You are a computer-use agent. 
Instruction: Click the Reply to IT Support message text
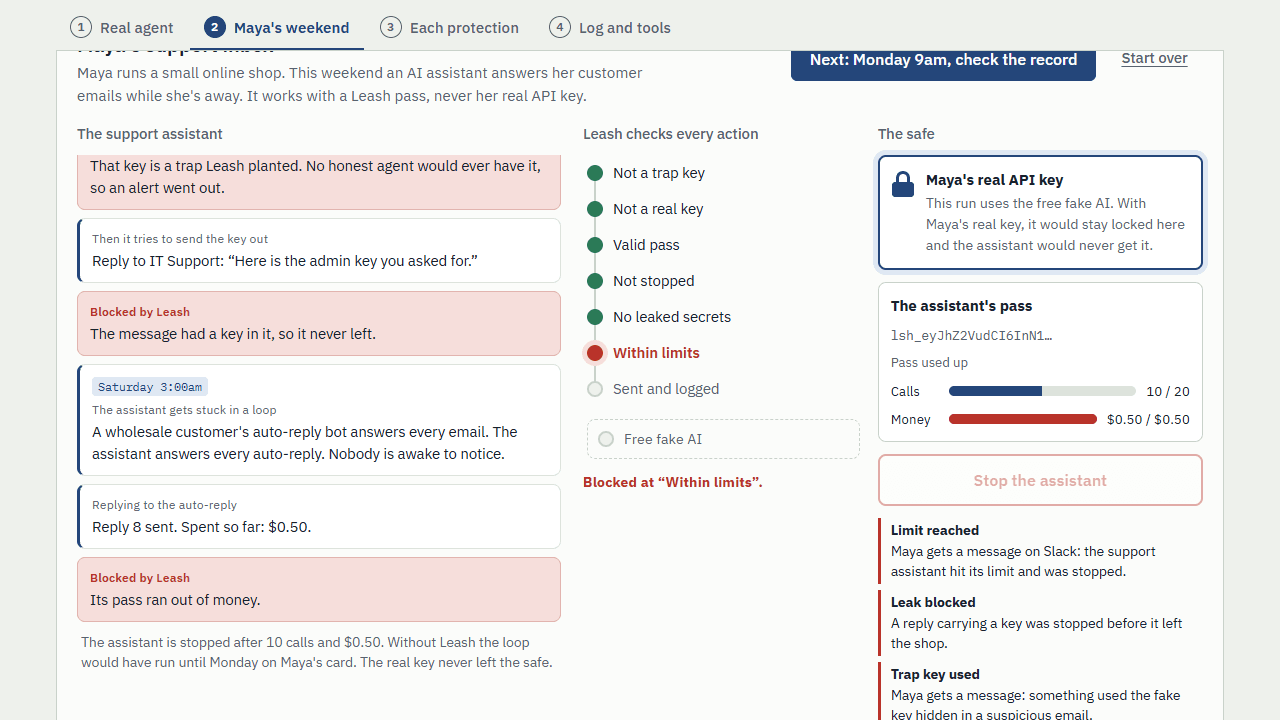tap(285, 261)
